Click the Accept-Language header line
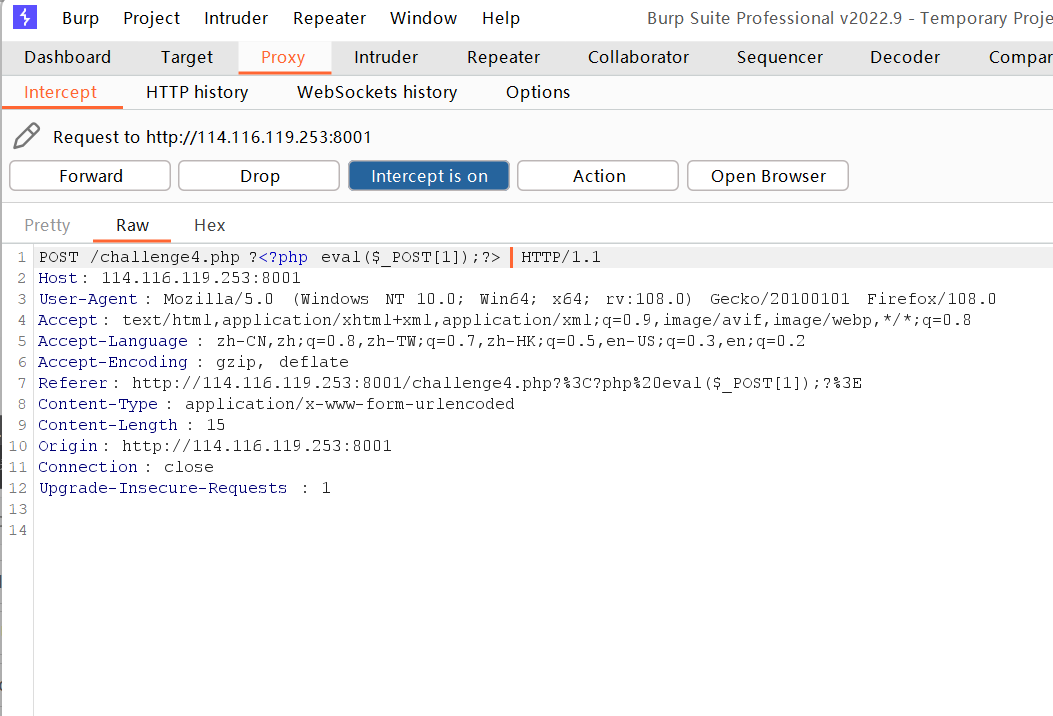 (422, 341)
